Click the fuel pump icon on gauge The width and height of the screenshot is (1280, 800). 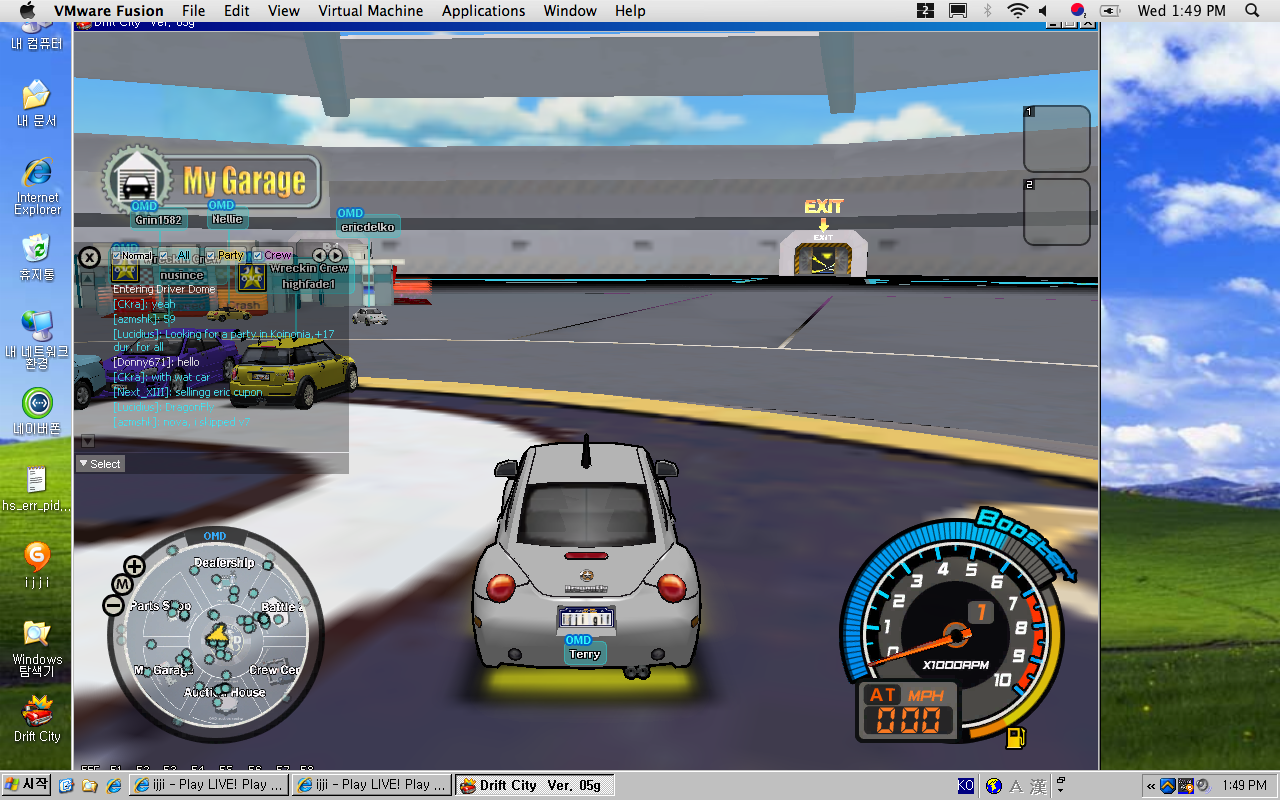(1015, 738)
